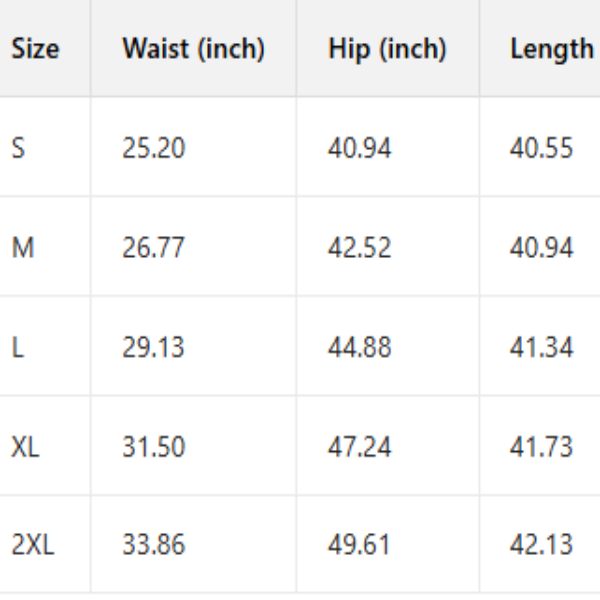
Task: Select the 2XL size cell
Action: pyautogui.click(x=33, y=546)
